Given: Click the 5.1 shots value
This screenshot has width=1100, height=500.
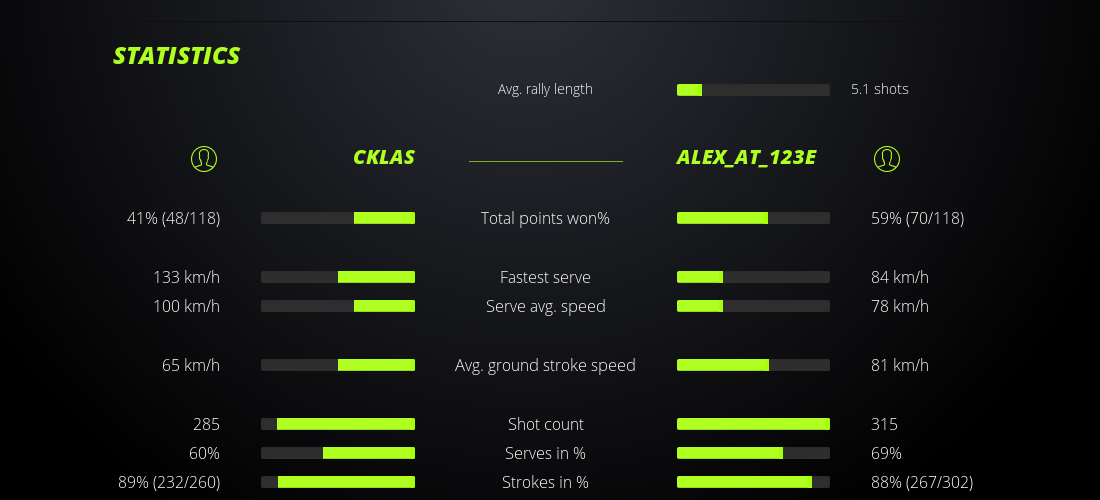Looking at the screenshot, I should click(879, 89).
